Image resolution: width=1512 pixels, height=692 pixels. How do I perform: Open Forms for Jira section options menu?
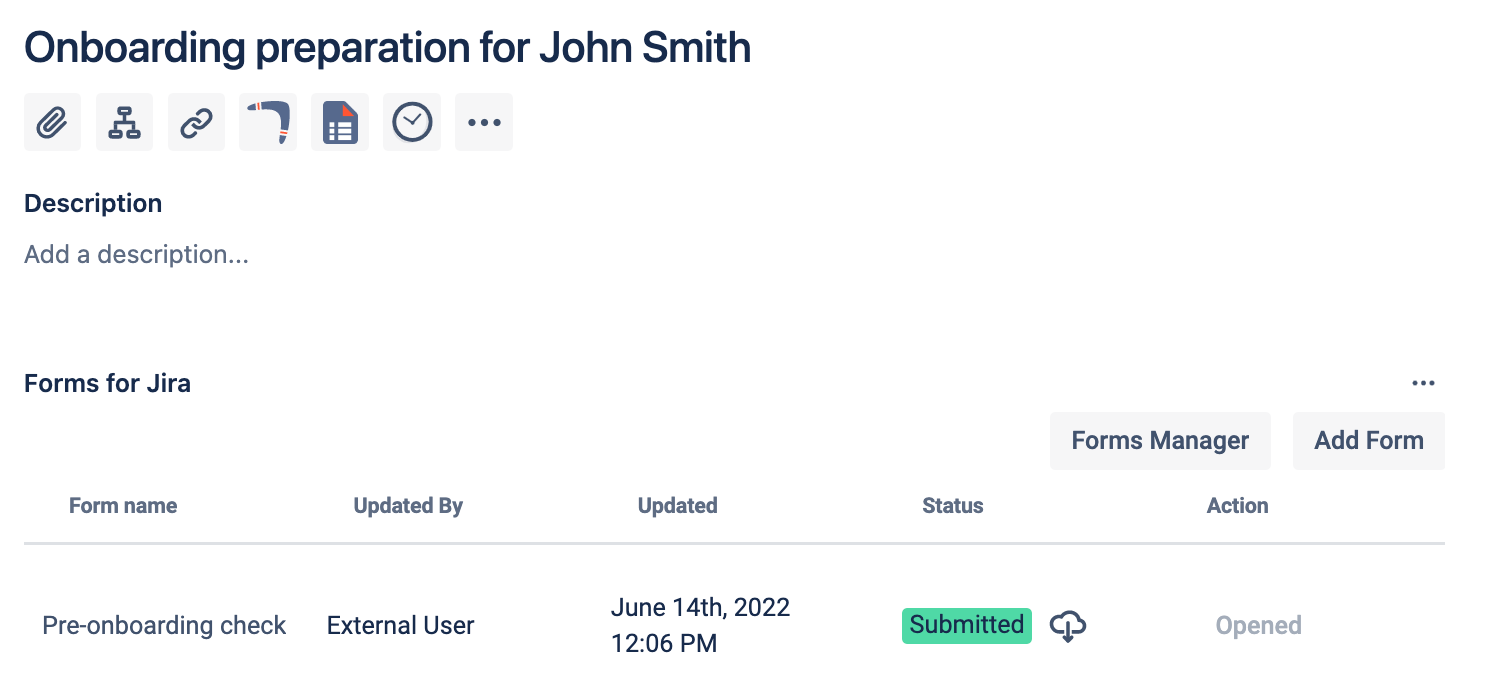click(x=1424, y=383)
